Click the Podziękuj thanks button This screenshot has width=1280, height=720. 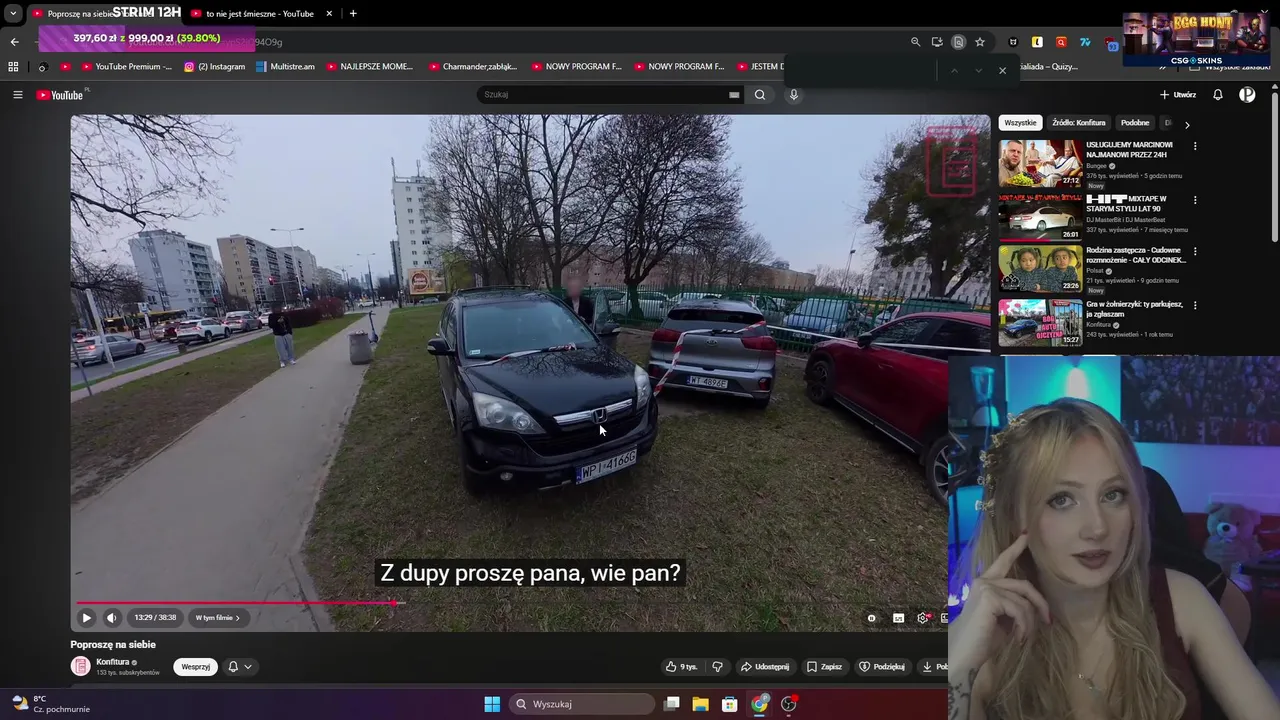pos(882,667)
